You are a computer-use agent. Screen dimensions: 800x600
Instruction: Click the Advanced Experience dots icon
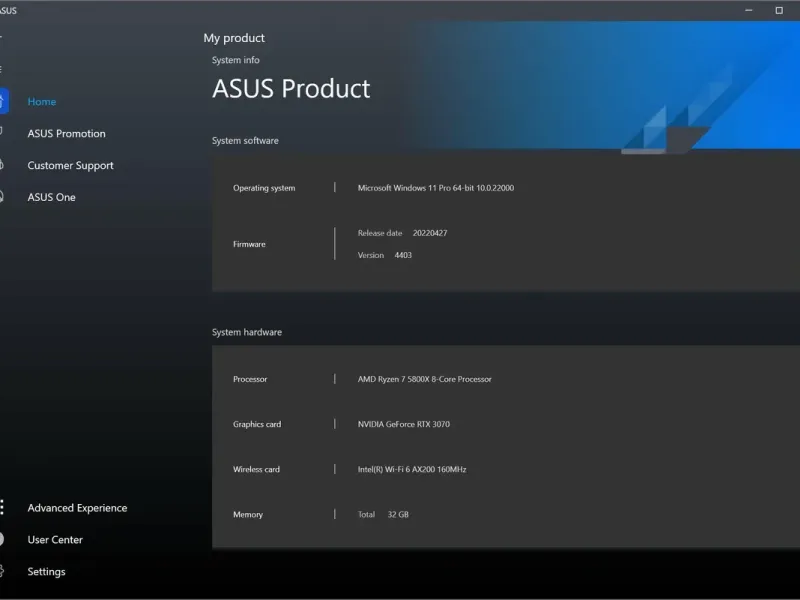(2, 507)
